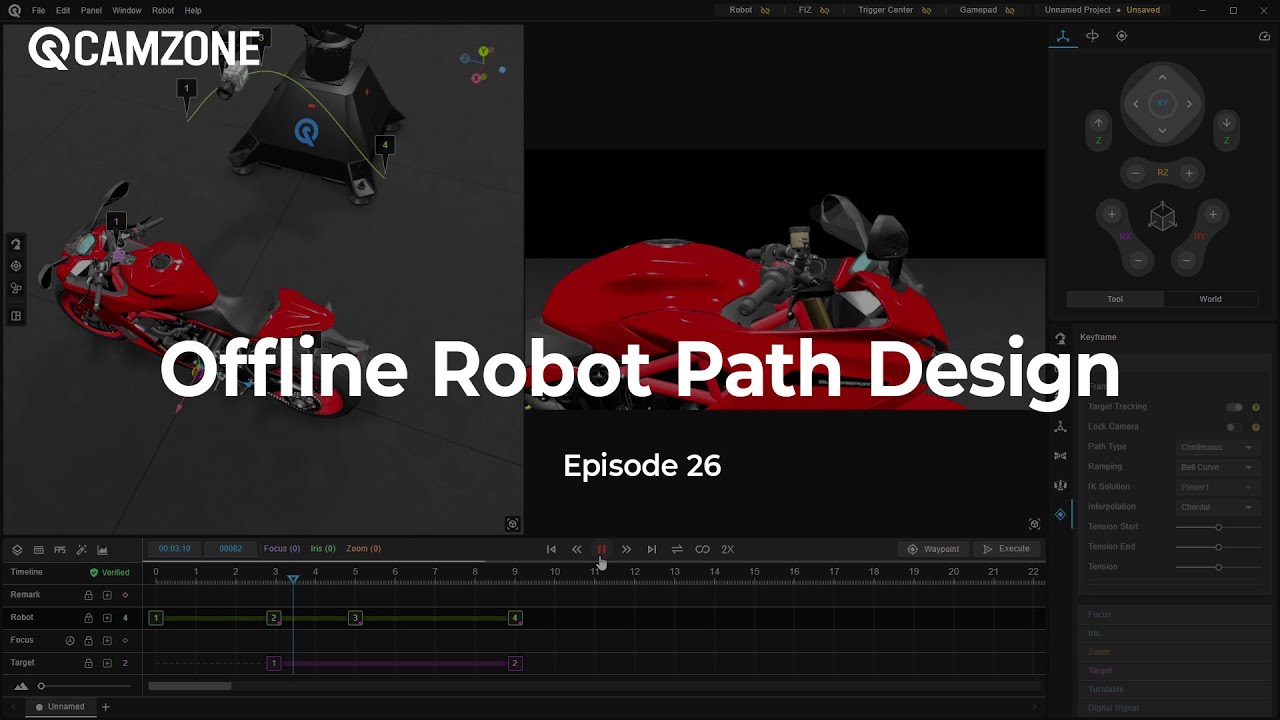
Task: Toggle lock on the Focus track
Action: click(88, 640)
